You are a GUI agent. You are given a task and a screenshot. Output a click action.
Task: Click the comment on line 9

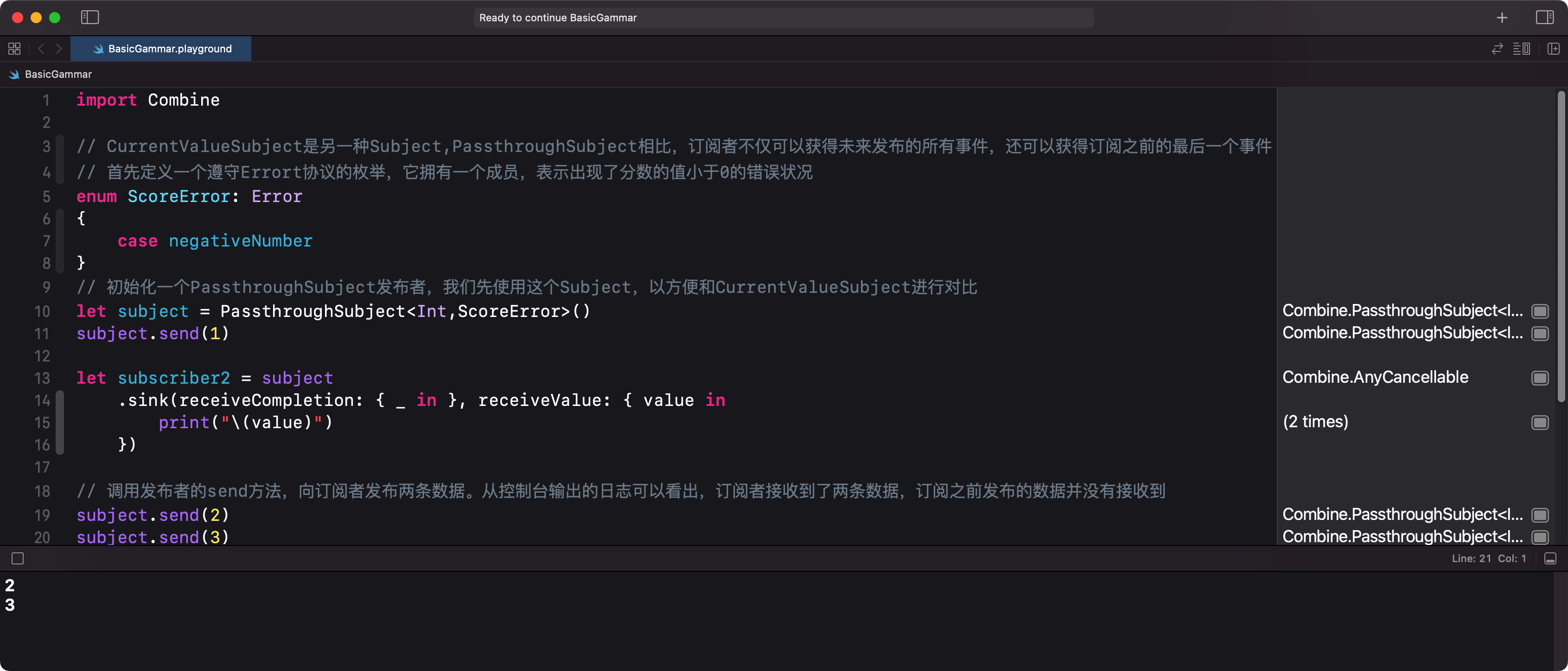pyautogui.click(x=527, y=287)
